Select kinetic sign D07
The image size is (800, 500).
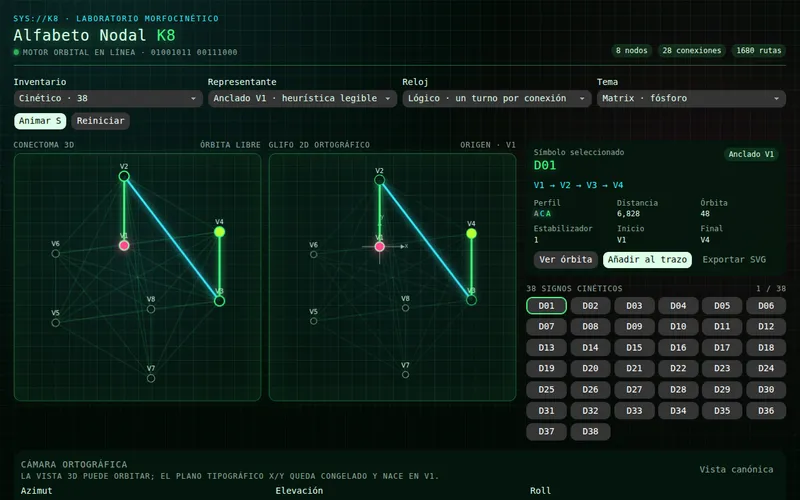(546, 327)
